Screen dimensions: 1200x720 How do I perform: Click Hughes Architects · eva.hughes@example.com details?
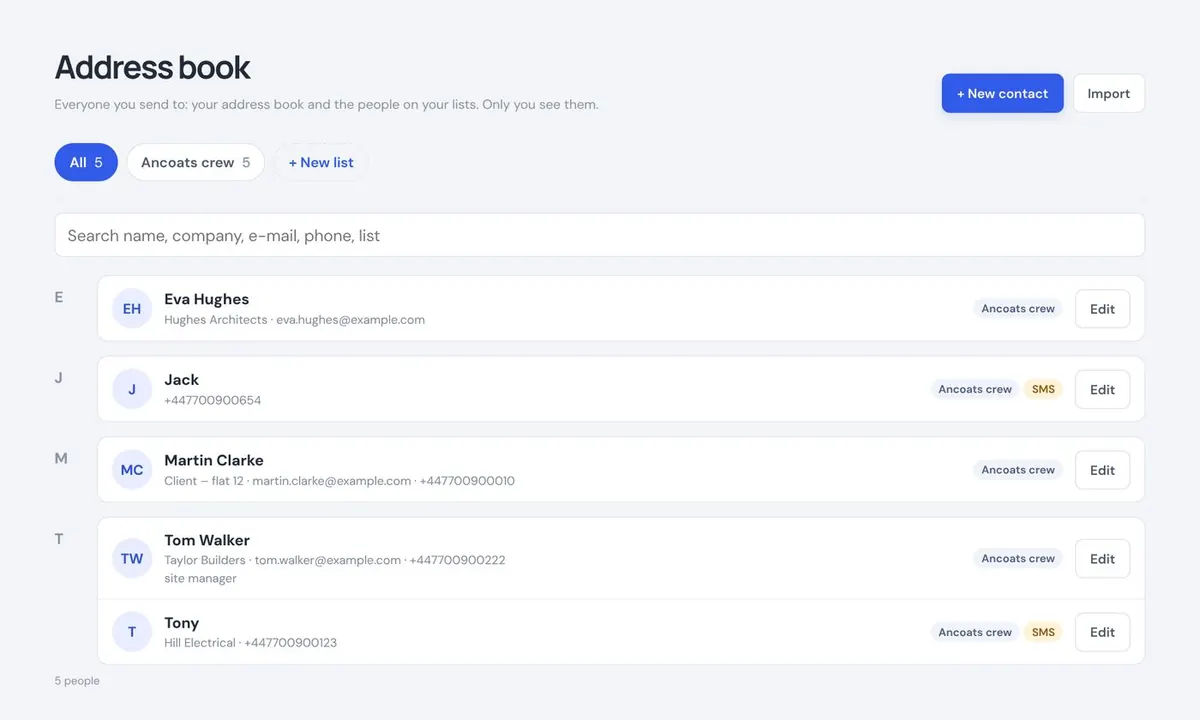pos(295,320)
